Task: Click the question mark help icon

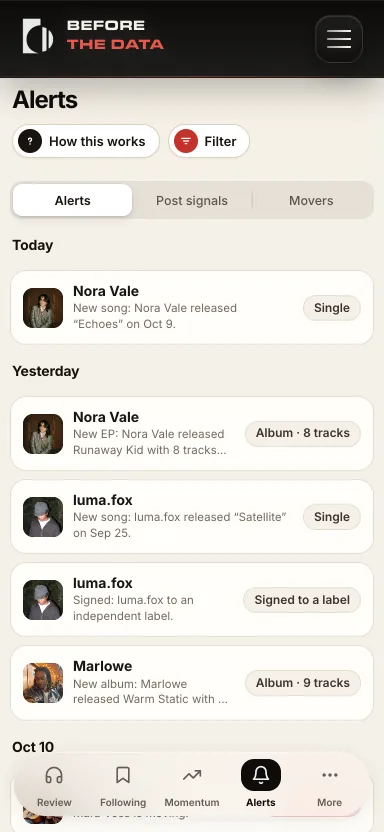Action: pyautogui.click(x=30, y=141)
